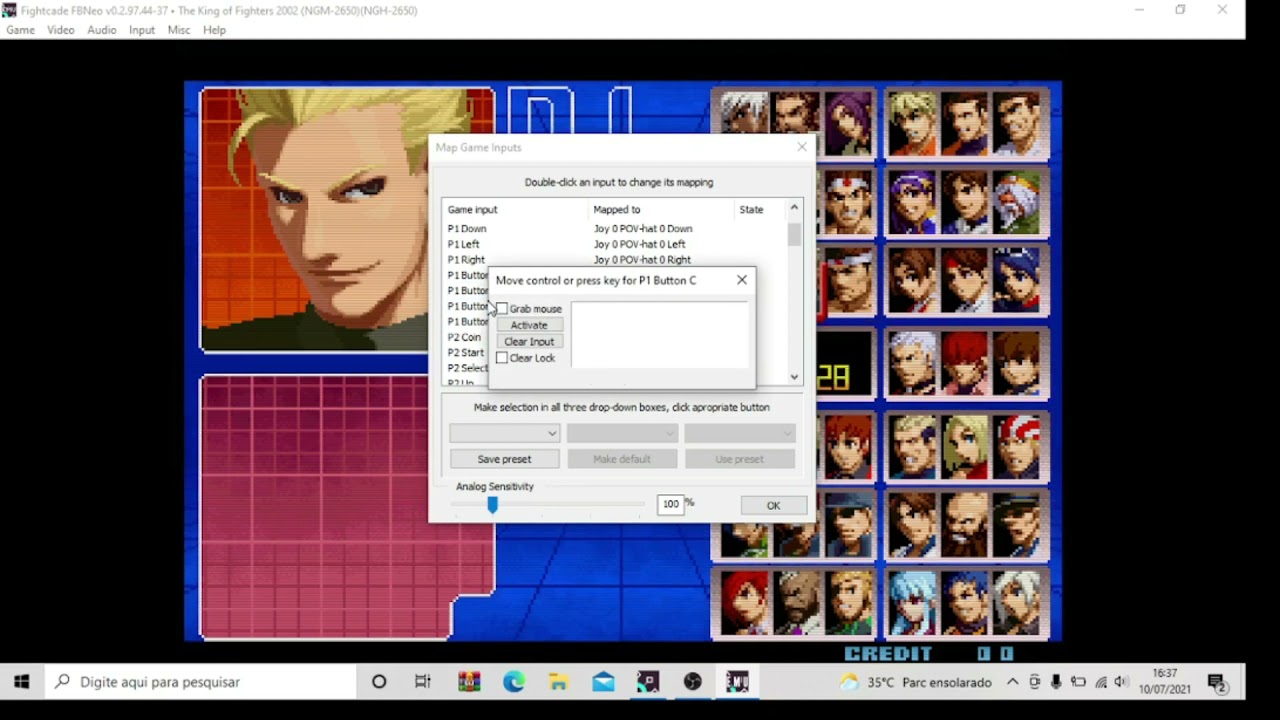The height and width of the screenshot is (720, 1280).
Task: Click the Mapped to column header
Action: [x=662, y=210]
